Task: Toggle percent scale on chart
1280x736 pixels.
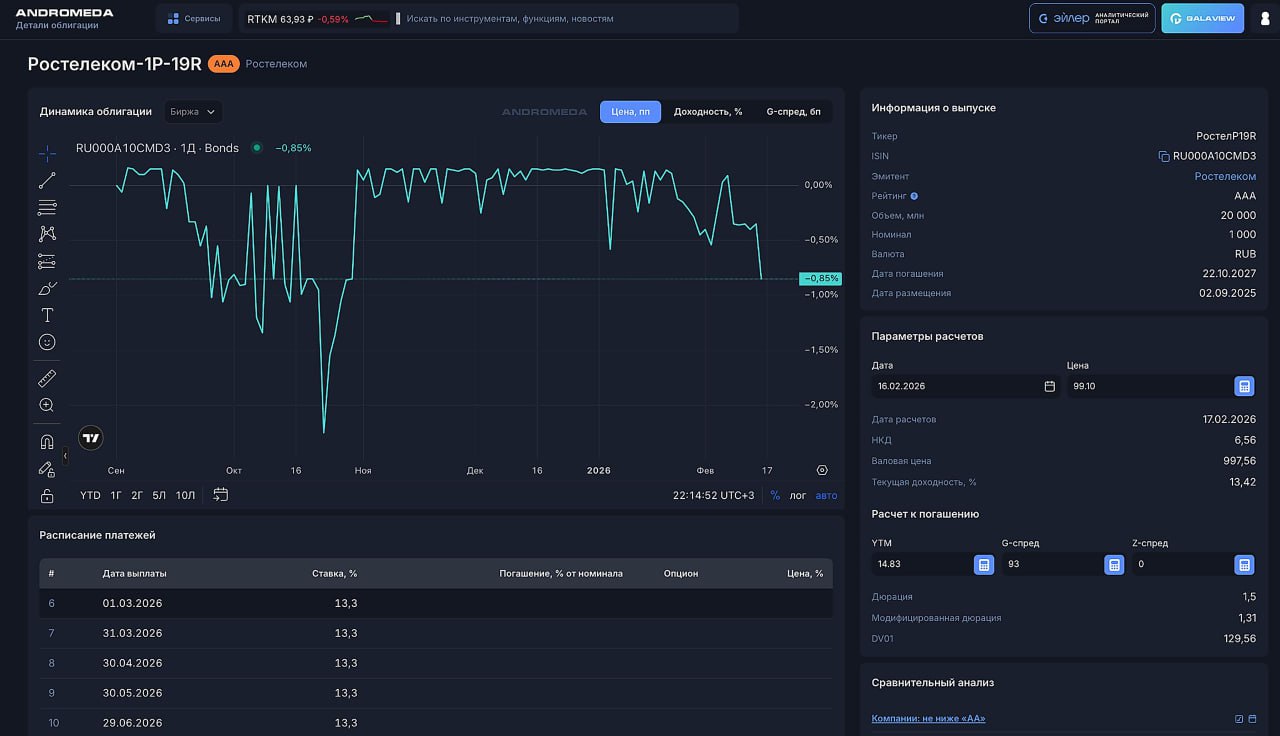Action: (x=775, y=496)
